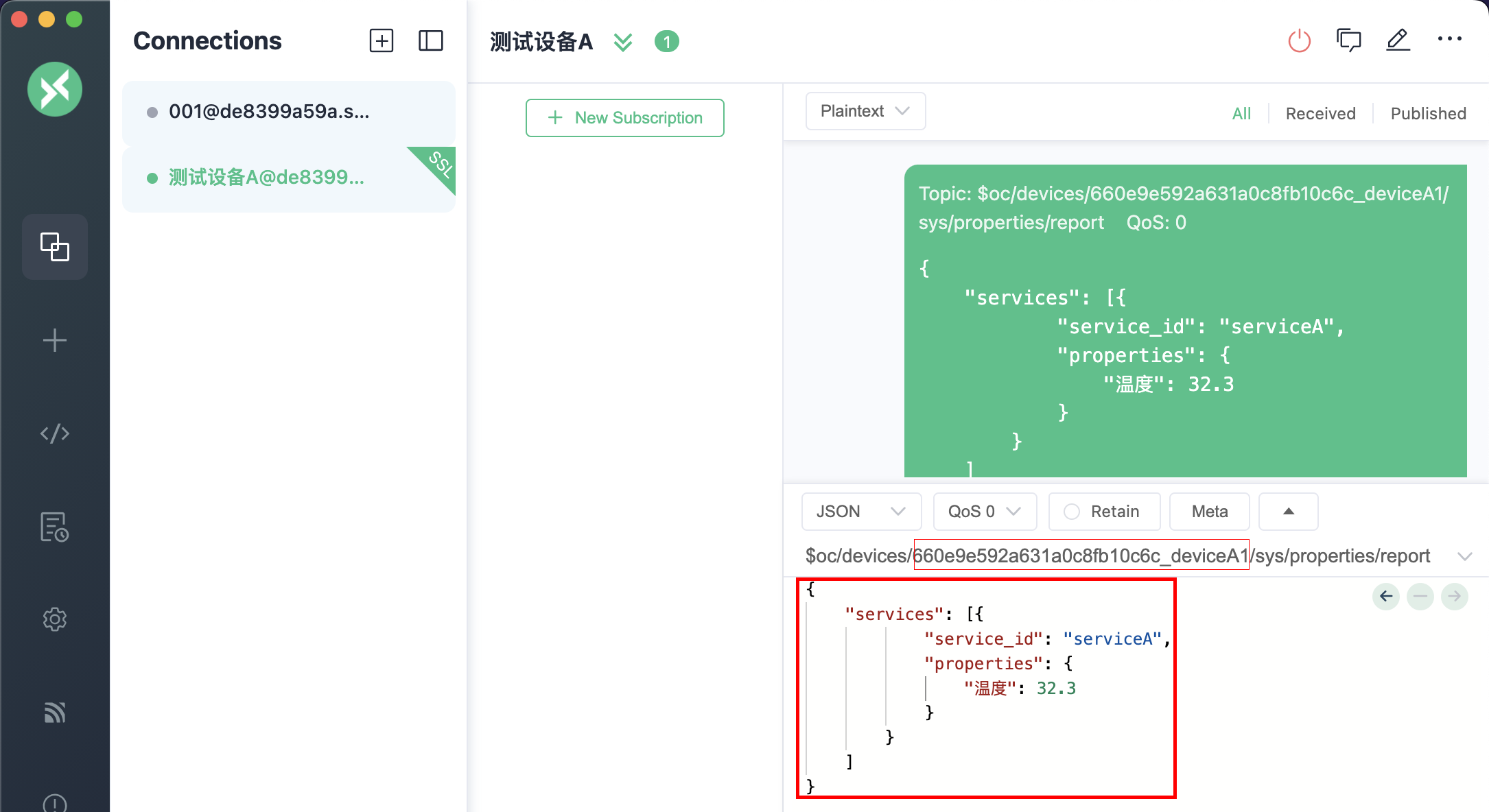Open the Script code icon in sidebar
1489x812 pixels.
55,433
